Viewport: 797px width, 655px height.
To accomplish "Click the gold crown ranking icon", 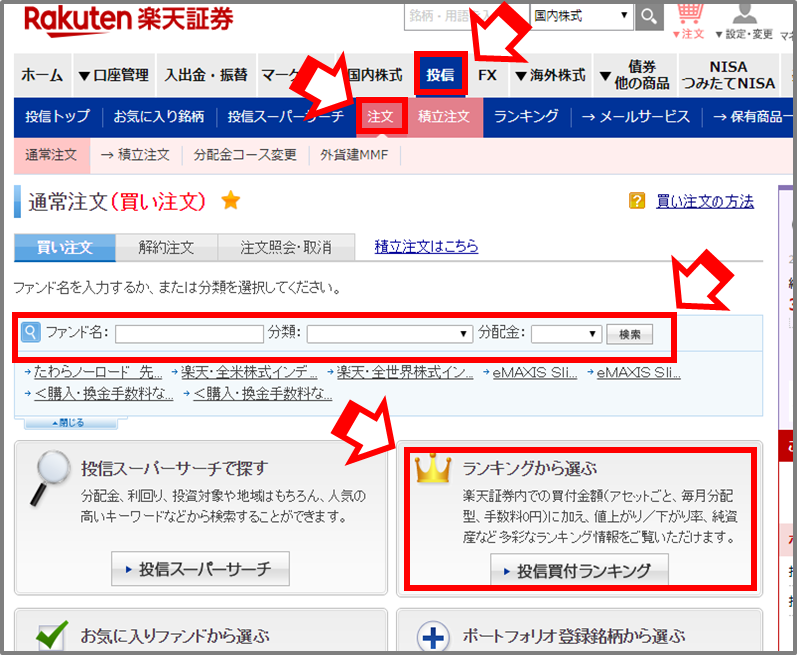I will tap(433, 468).
